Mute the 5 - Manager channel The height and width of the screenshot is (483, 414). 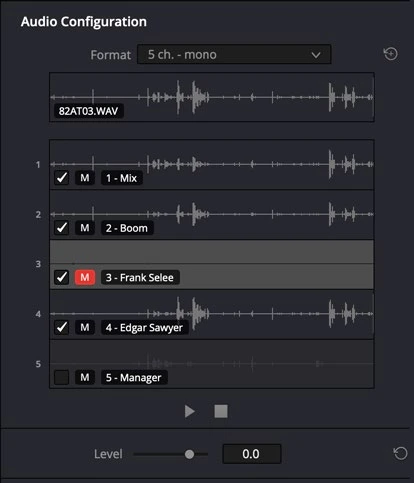pos(85,377)
